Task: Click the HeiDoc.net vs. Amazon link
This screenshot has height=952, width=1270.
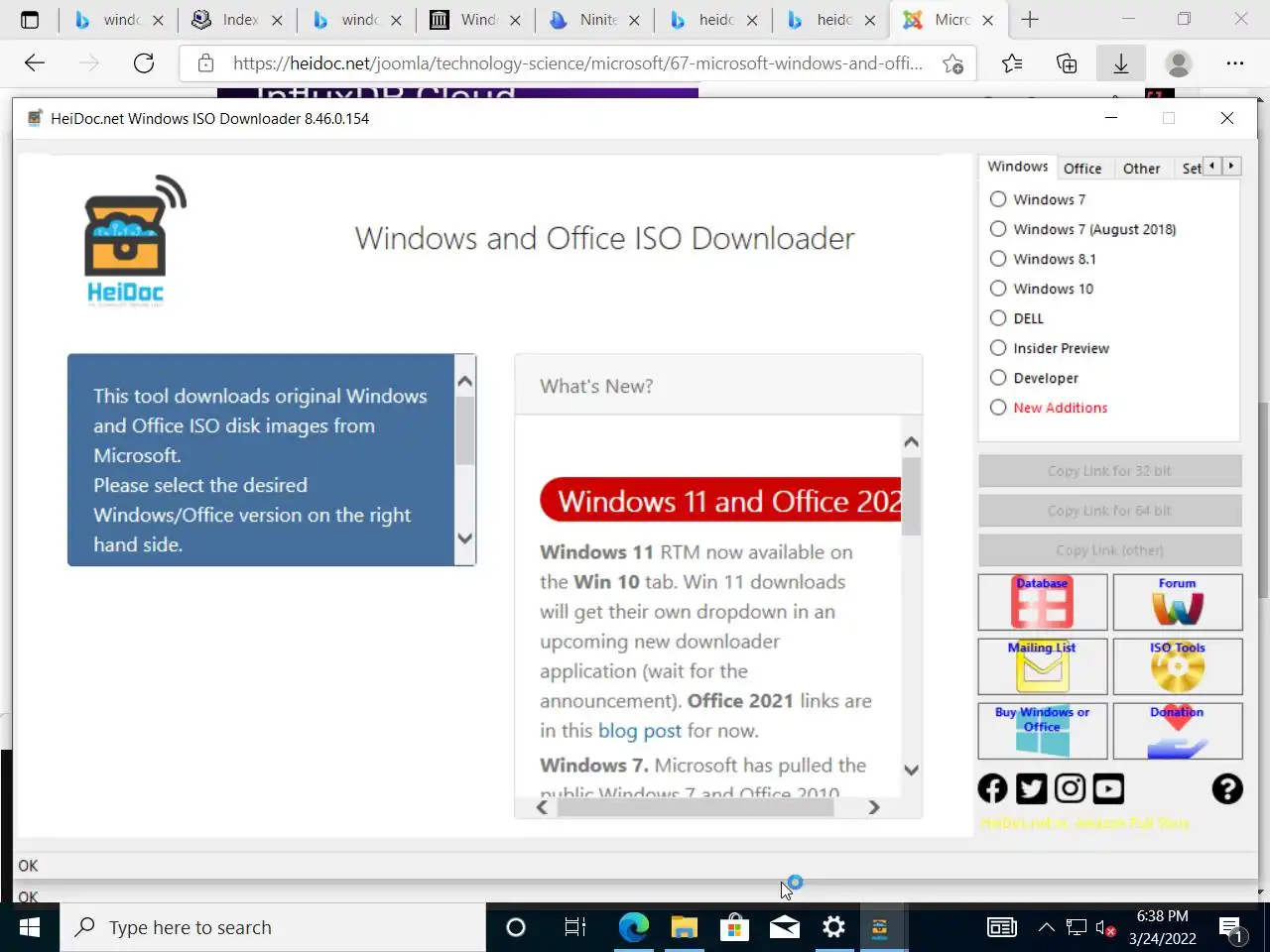Action: pyautogui.click(x=1084, y=823)
